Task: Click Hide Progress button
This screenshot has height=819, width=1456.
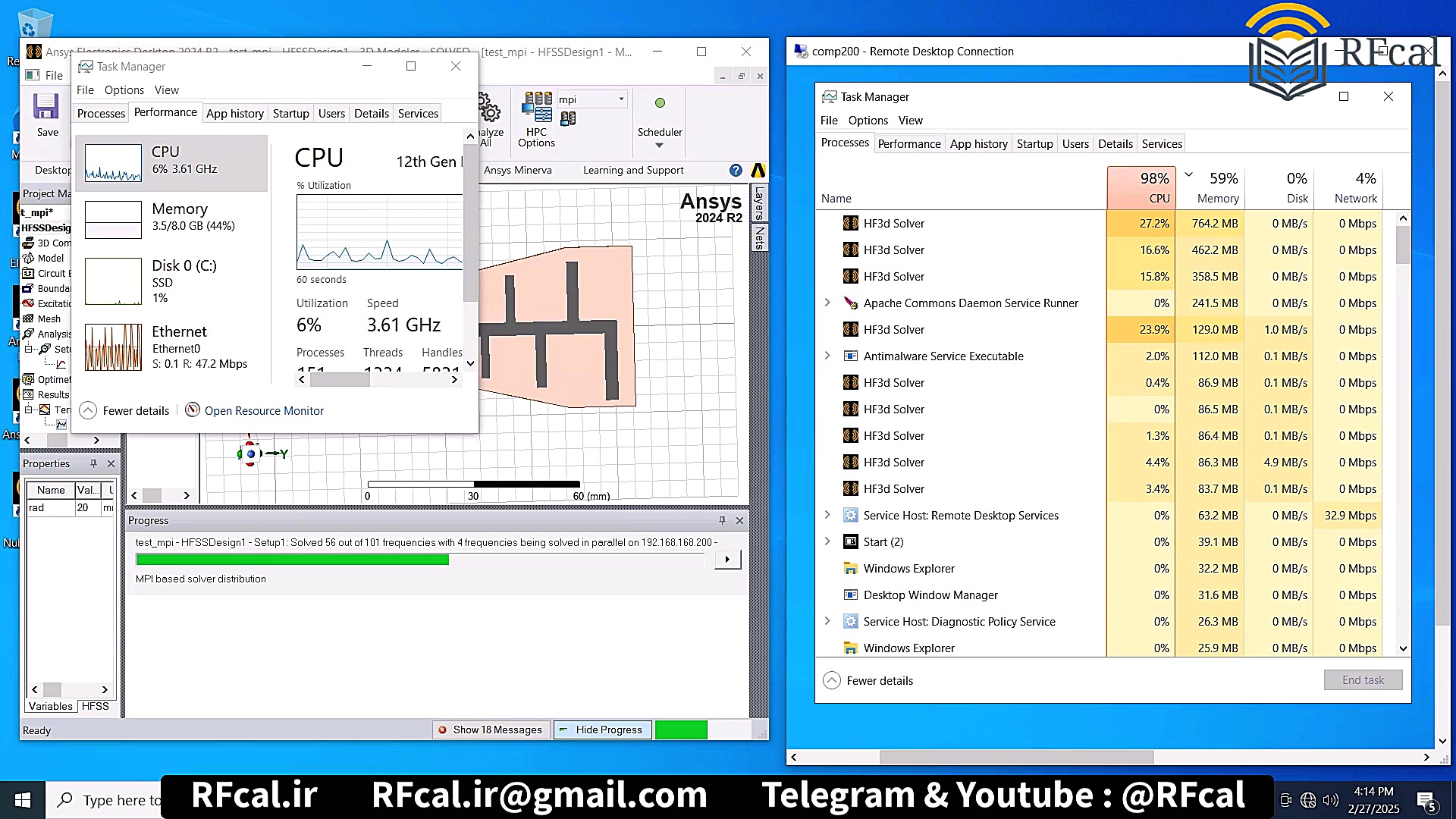Action: point(601,730)
